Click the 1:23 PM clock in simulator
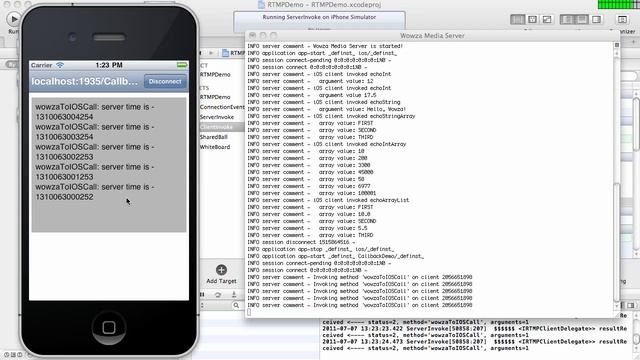 click(x=109, y=65)
